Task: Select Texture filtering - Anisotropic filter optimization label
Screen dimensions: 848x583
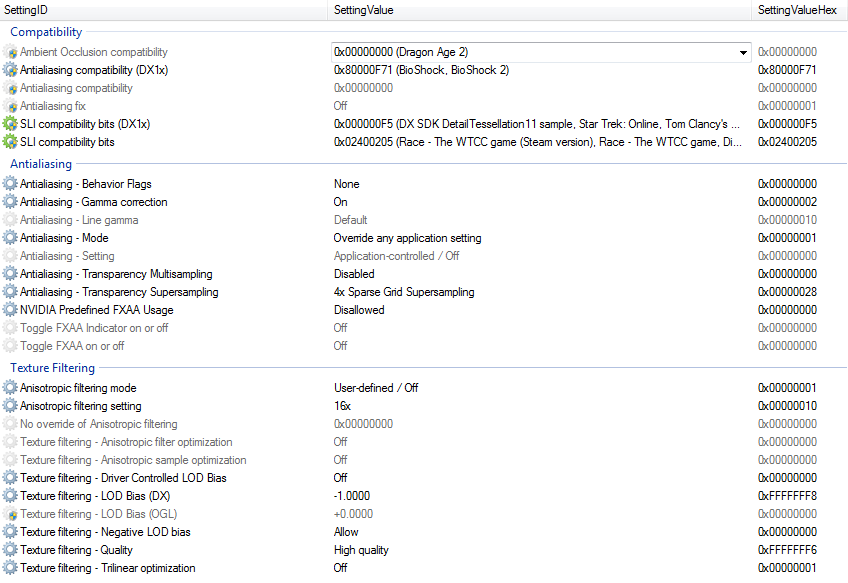Action: tap(127, 442)
